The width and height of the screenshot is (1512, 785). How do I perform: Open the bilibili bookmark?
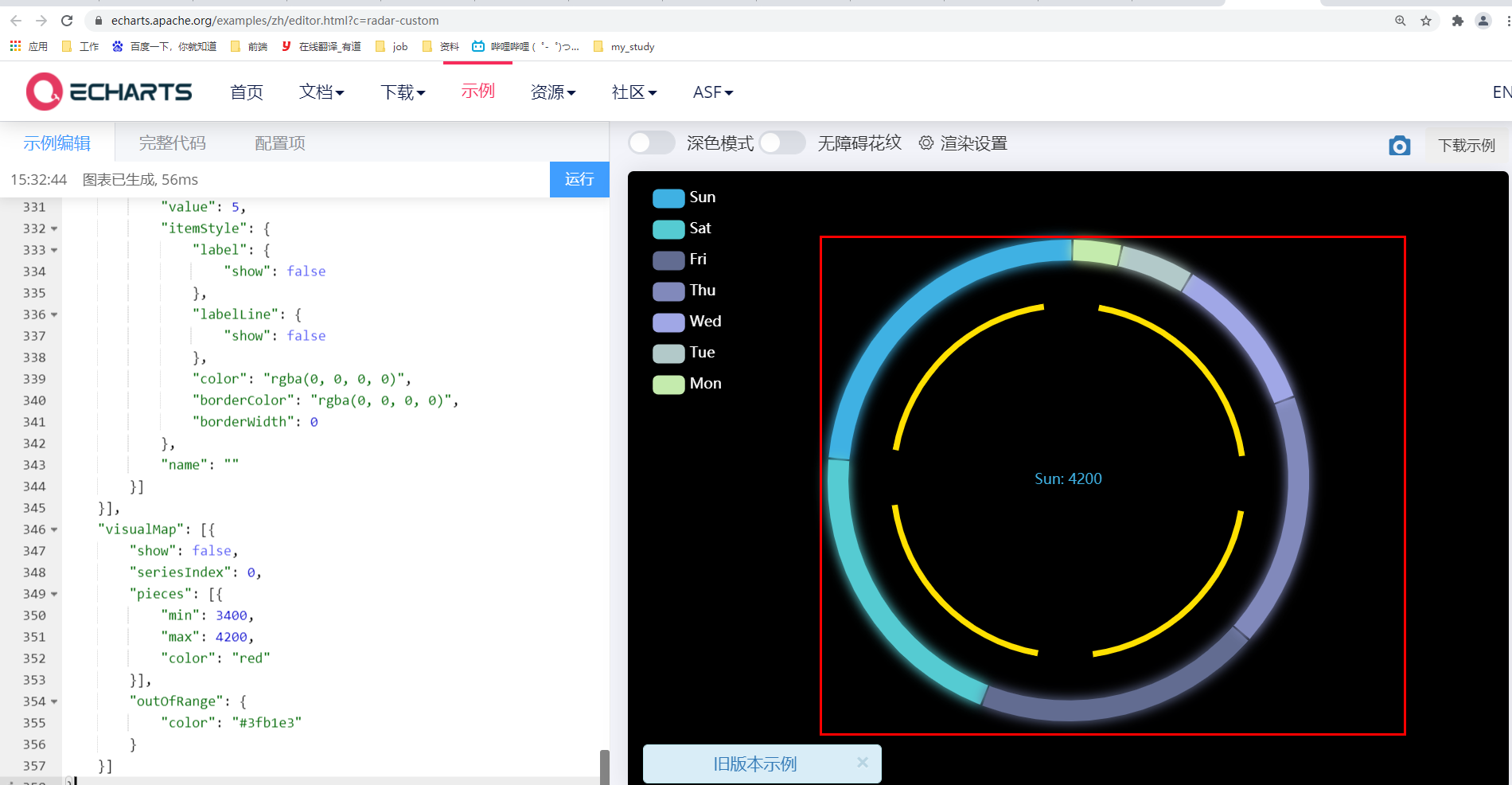pos(526,46)
